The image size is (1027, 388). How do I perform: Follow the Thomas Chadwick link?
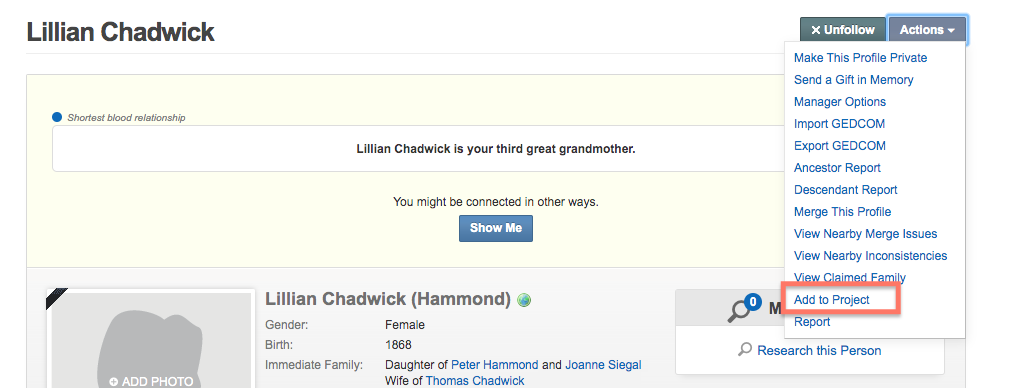[x=475, y=381]
